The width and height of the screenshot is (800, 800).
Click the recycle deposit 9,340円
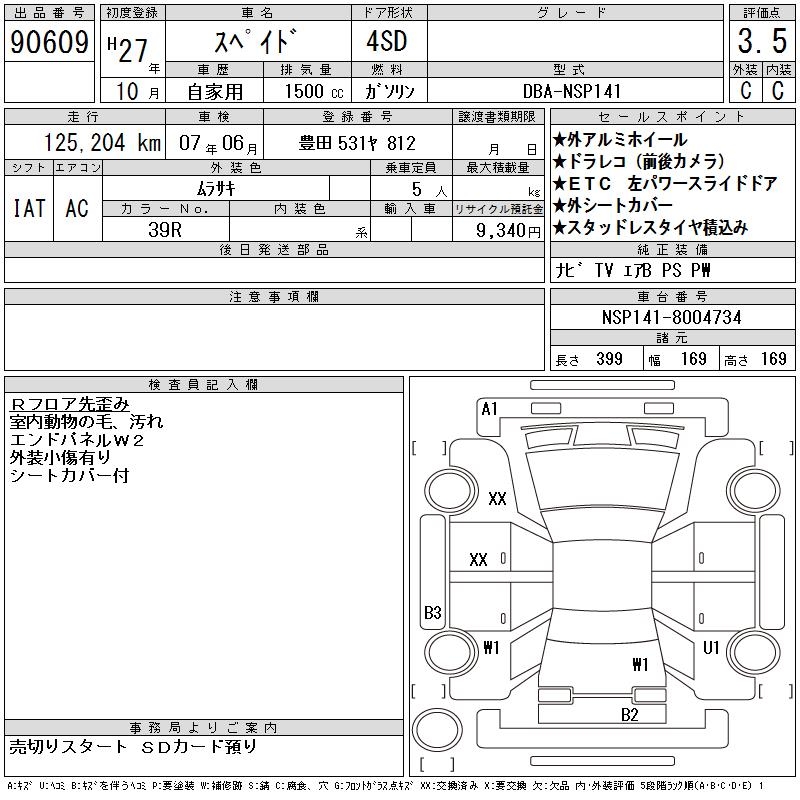(508, 231)
